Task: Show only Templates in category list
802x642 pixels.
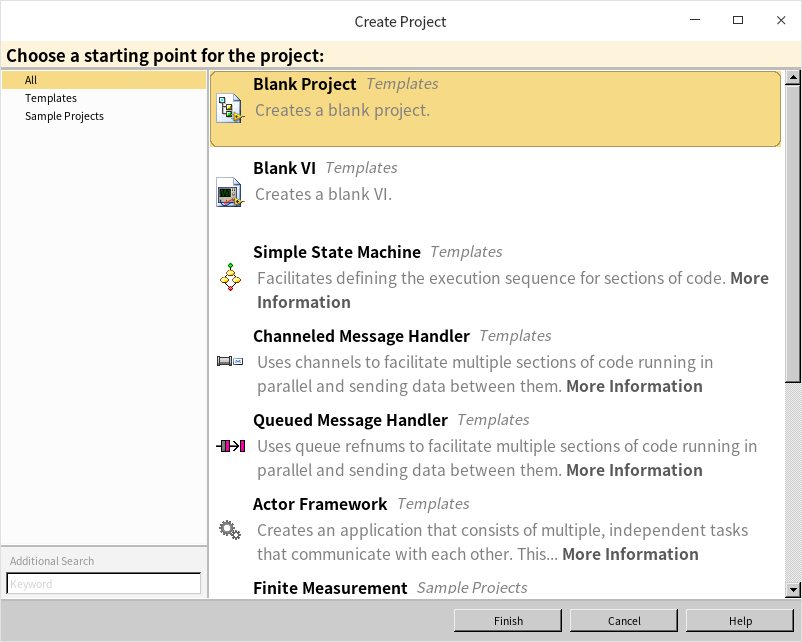Action: (x=51, y=98)
